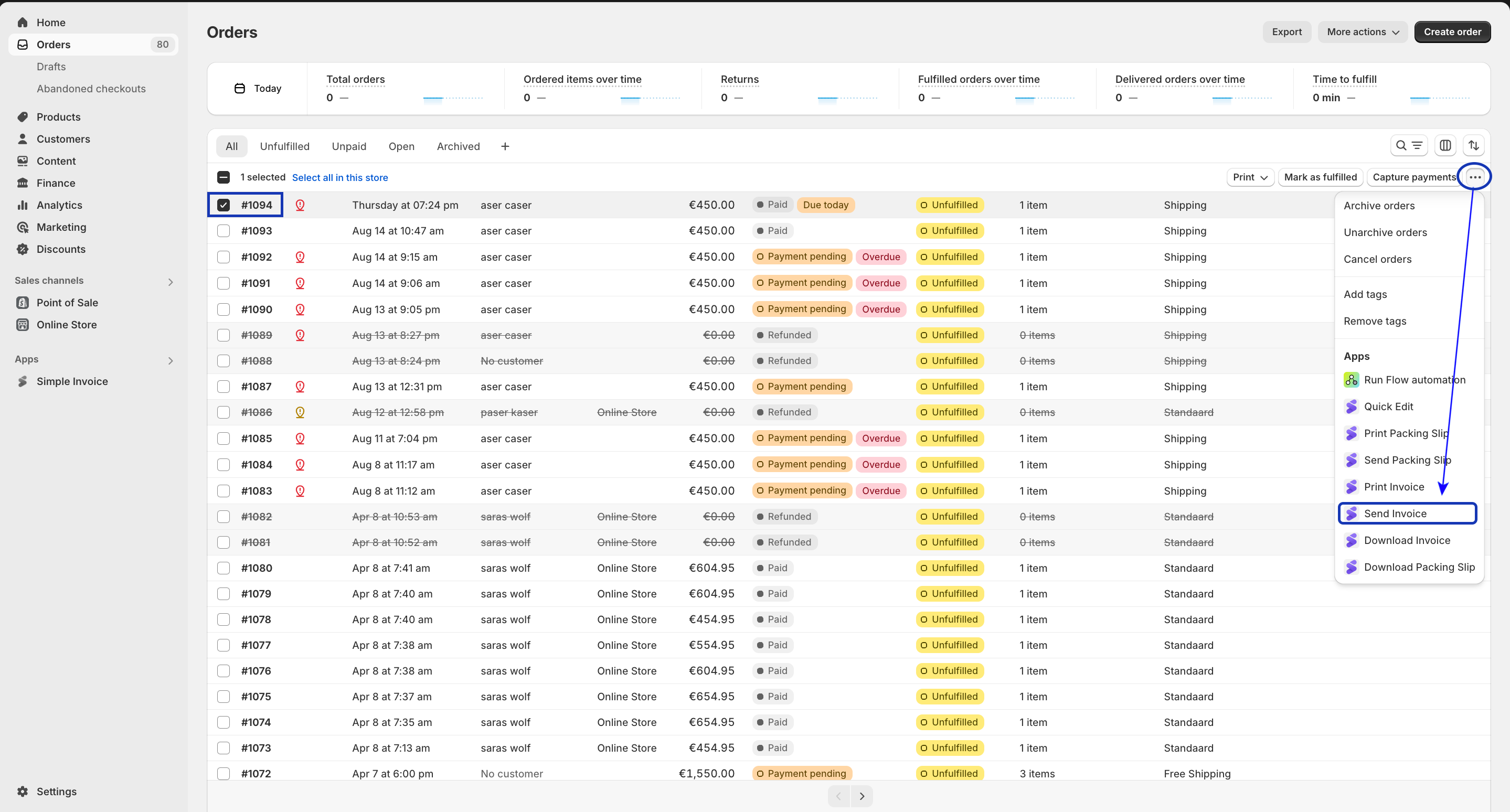Expand the Sales channels section chevron
This screenshot has height=812, width=1510.
point(171,282)
